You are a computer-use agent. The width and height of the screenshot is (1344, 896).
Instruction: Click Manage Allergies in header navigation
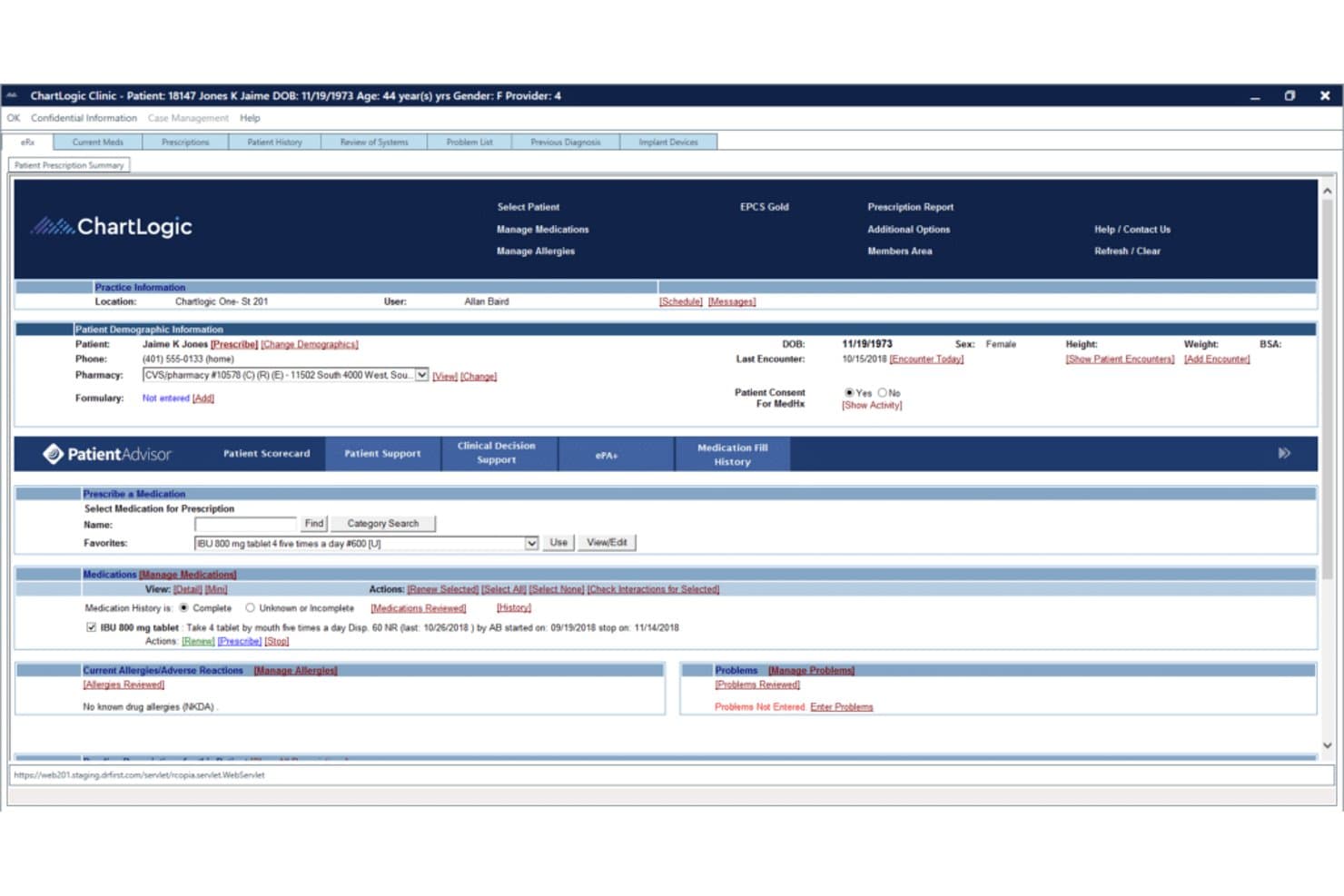pos(536,251)
